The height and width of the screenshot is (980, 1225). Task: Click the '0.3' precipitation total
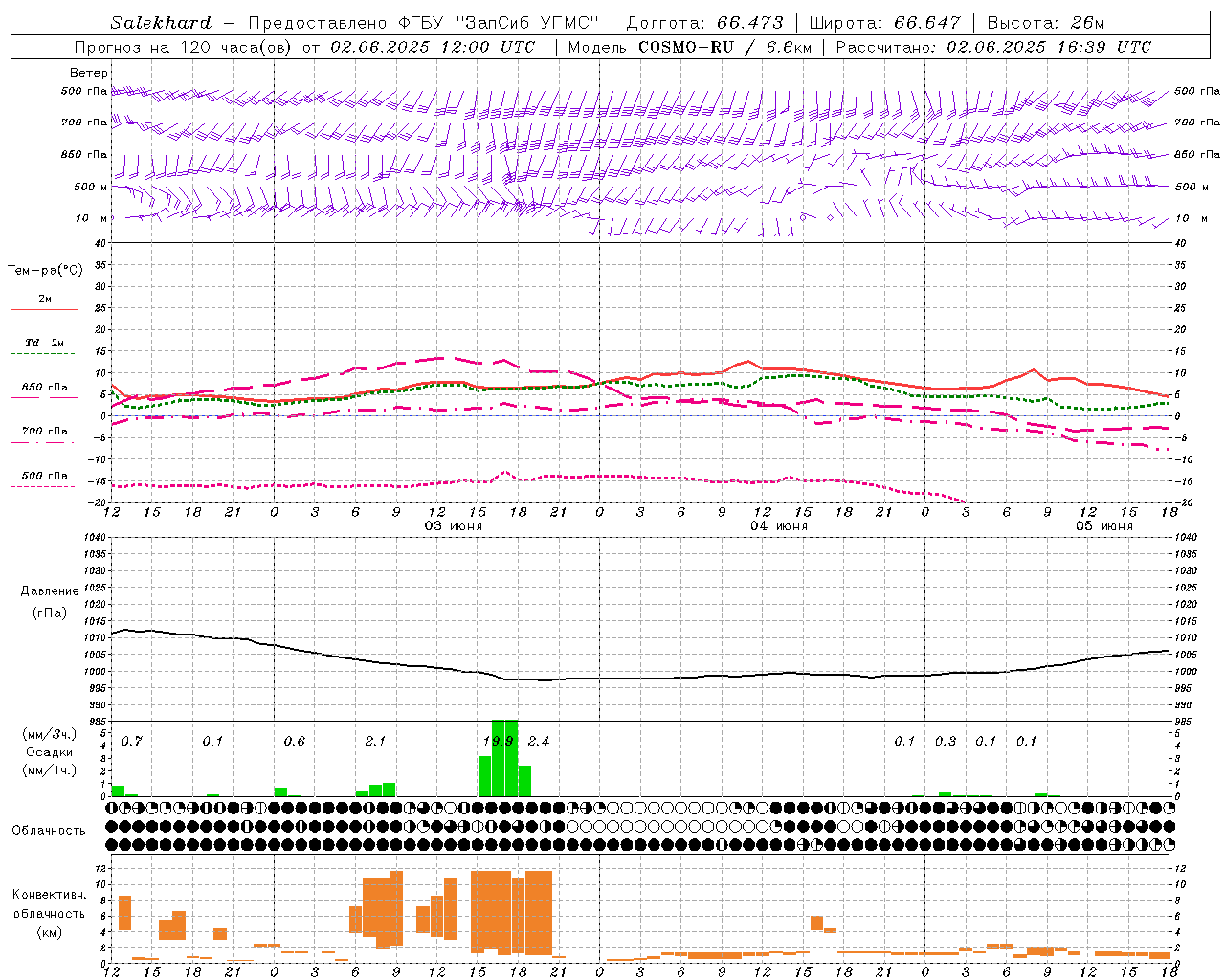(946, 741)
